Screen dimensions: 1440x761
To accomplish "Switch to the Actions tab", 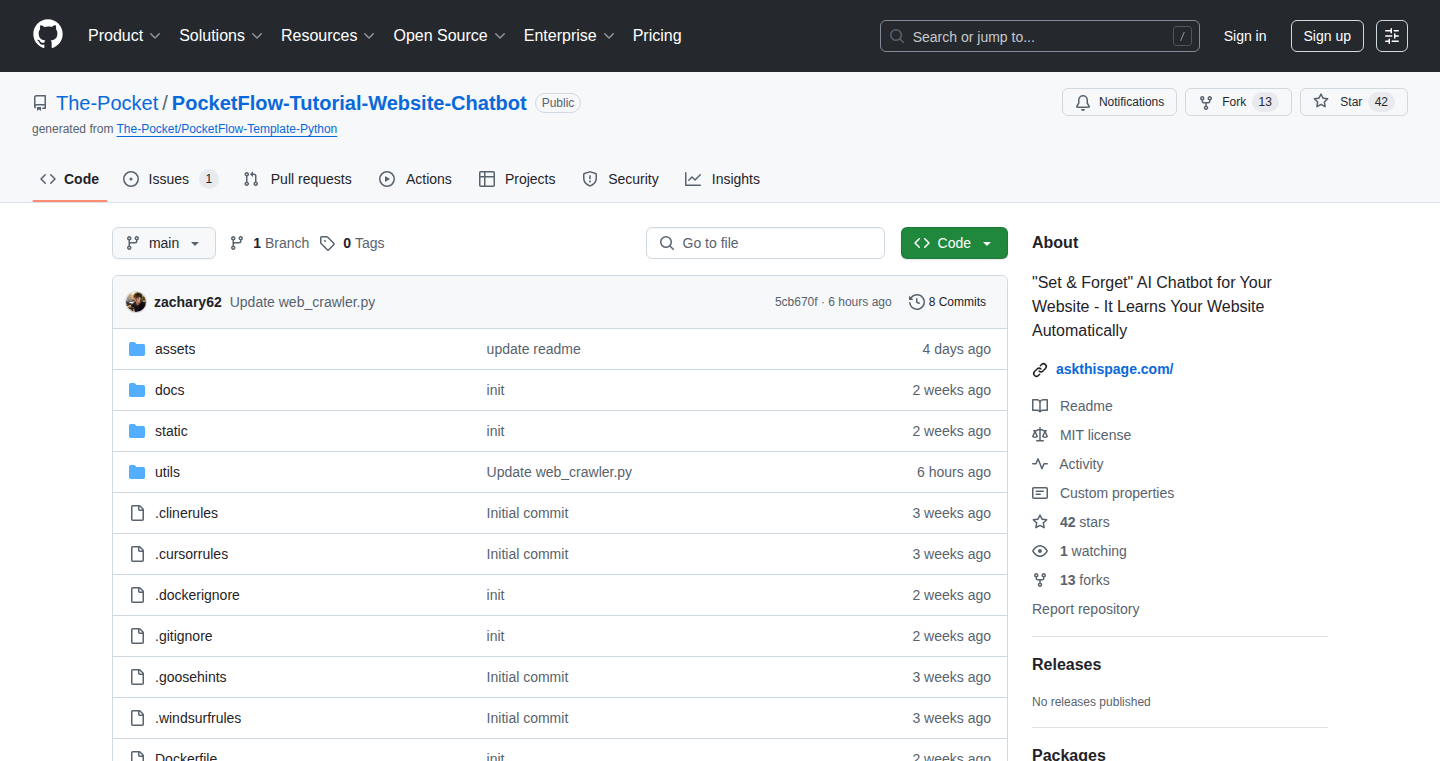I will click(x=416, y=179).
